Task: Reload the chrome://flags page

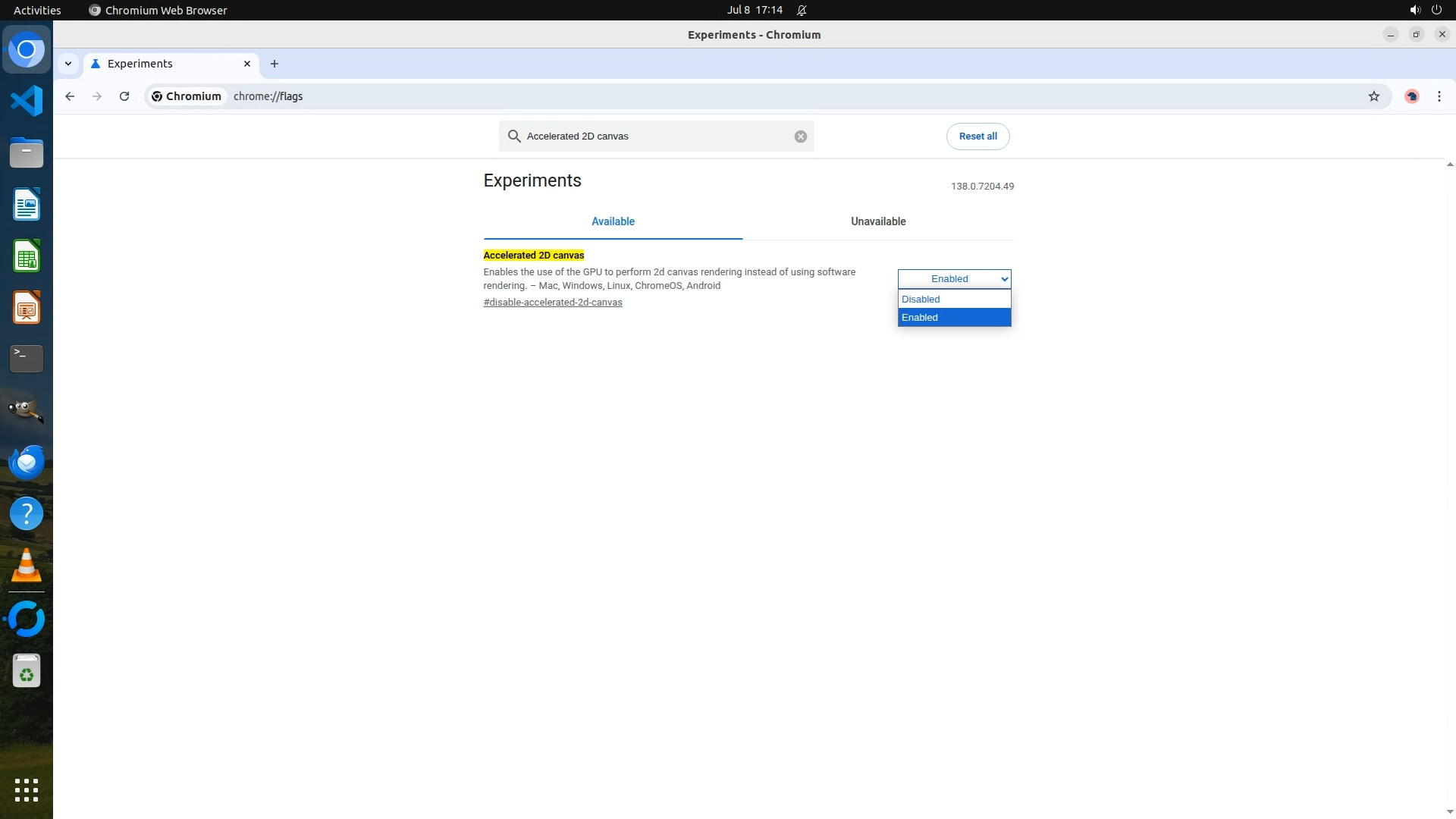Action: 124,96
